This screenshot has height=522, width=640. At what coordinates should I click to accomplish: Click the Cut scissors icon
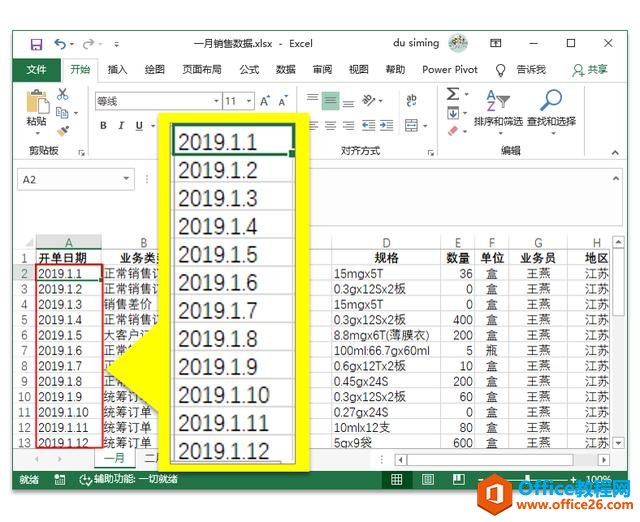[62, 94]
